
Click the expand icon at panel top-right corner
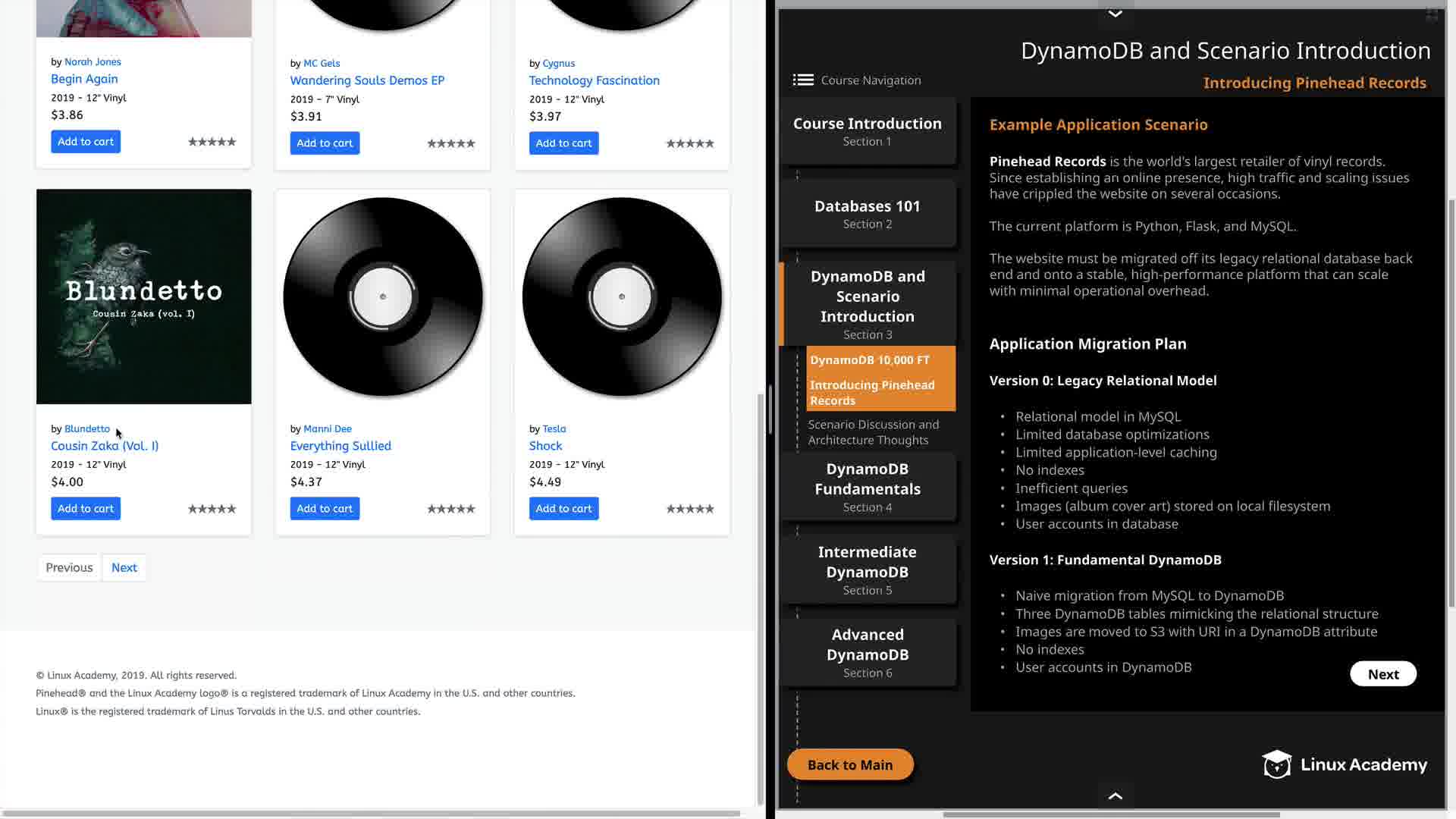click(x=1431, y=14)
